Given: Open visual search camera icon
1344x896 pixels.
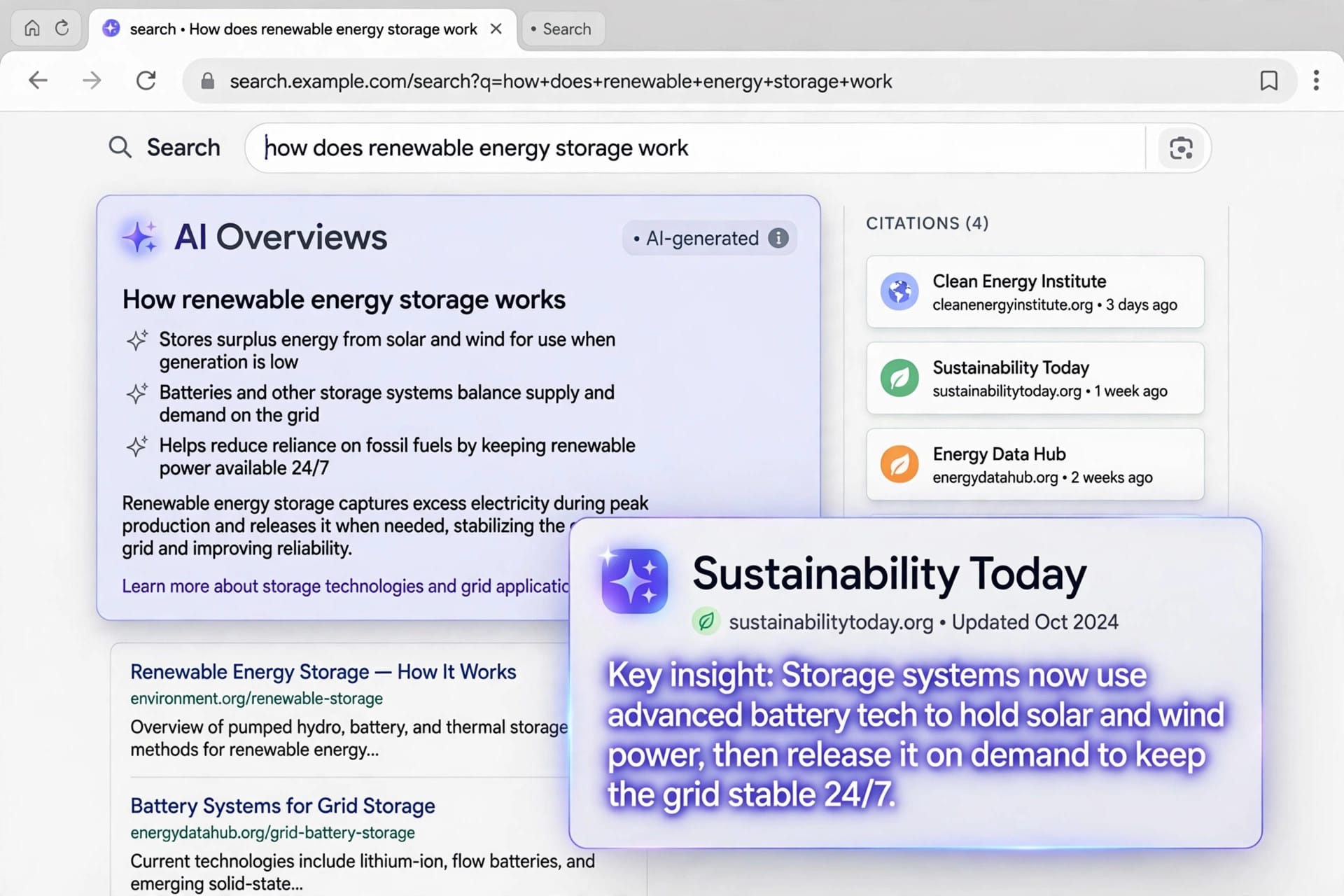Looking at the screenshot, I should [1181, 148].
